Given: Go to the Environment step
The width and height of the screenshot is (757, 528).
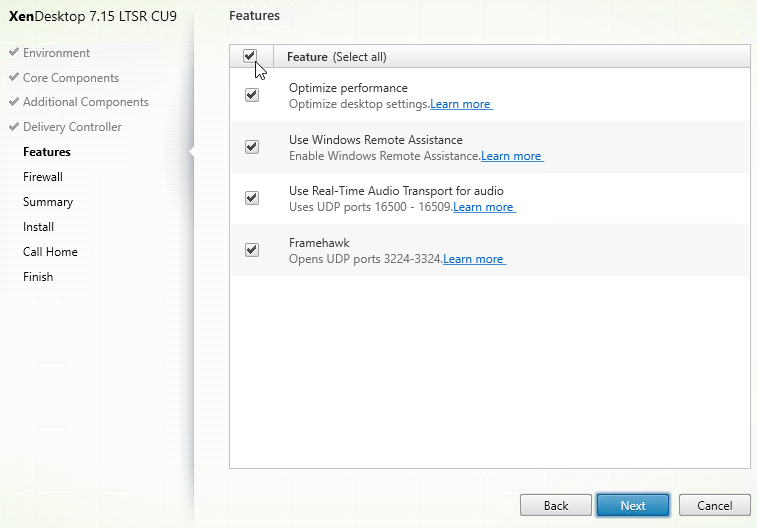Looking at the screenshot, I should tap(56, 53).
